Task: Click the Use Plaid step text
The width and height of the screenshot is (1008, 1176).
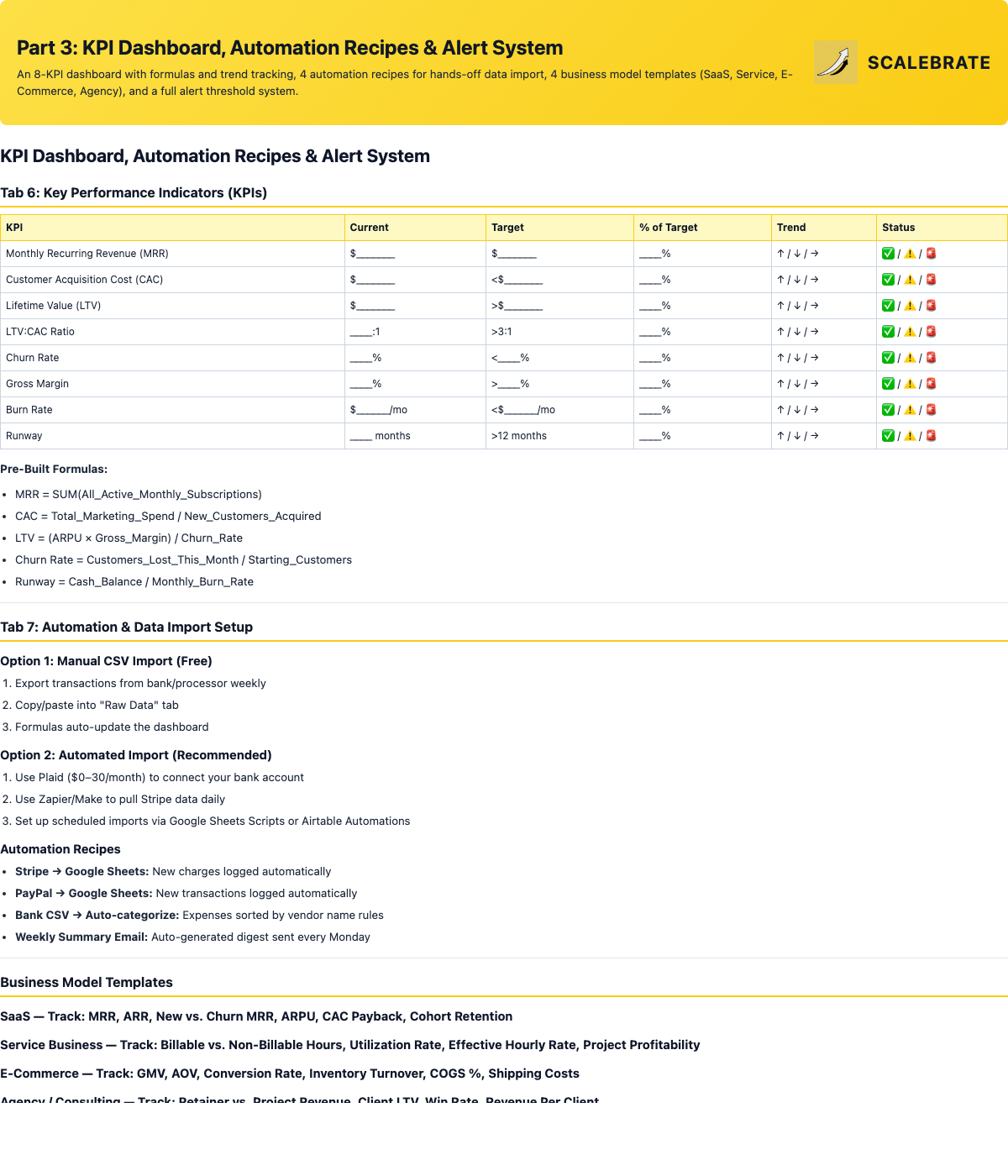Action: point(160,778)
